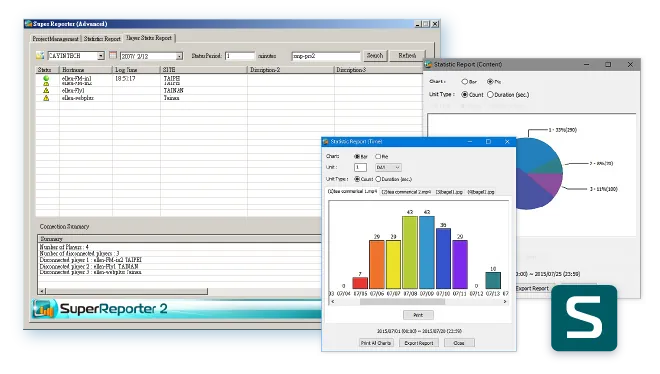This screenshot has height=374, width=660.
Task: Select Pie chart in the Statistic Report (Content) window
Action: 490,82
